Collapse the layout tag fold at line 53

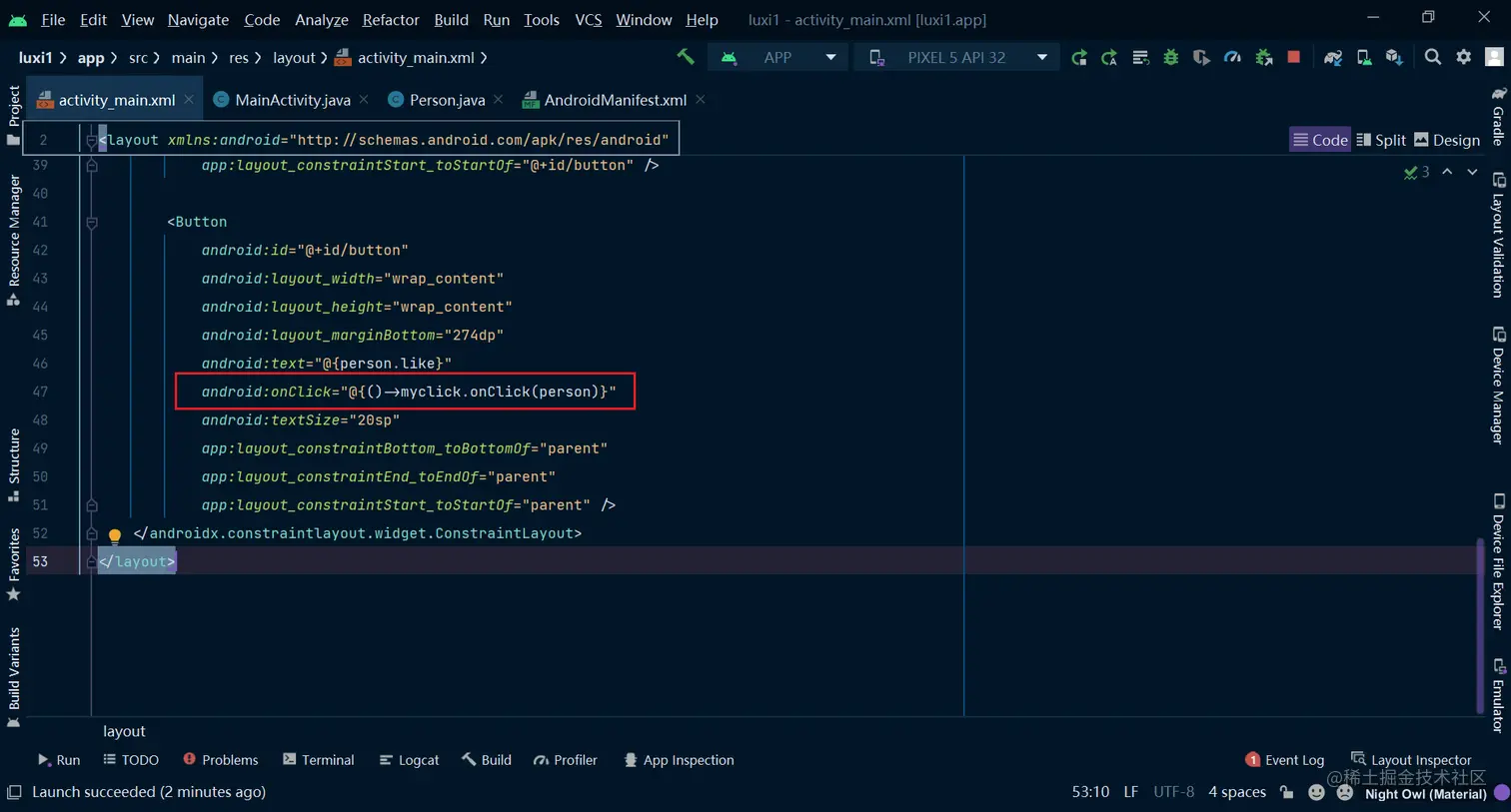91,562
